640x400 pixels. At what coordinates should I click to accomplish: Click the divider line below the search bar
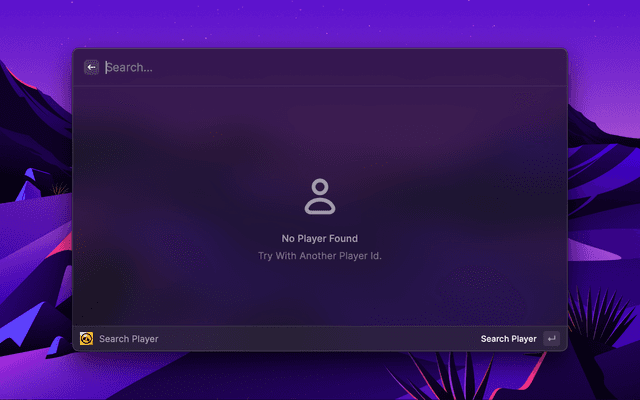(x=320, y=86)
